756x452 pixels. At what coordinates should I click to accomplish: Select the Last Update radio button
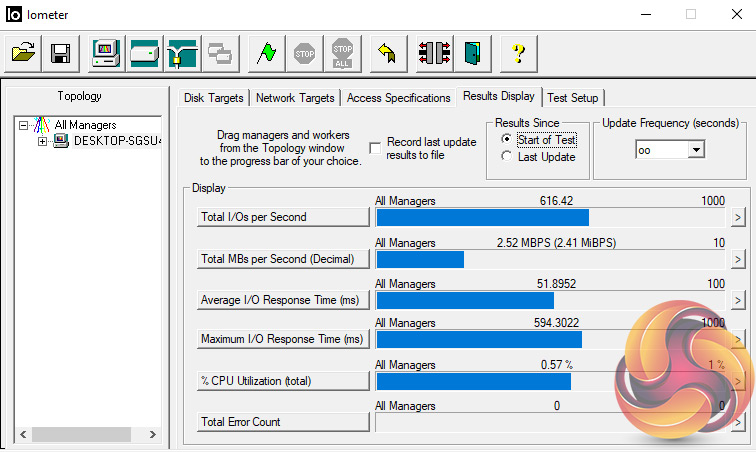[507, 157]
